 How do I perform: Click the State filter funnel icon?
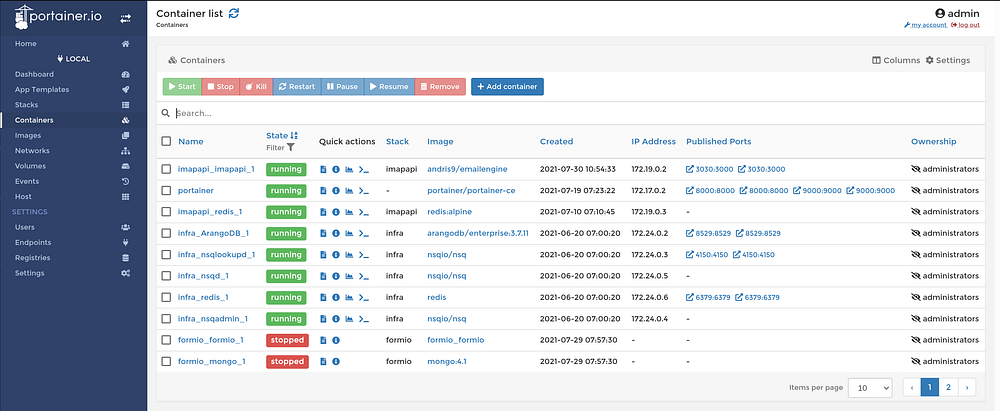[x=291, y=147]
